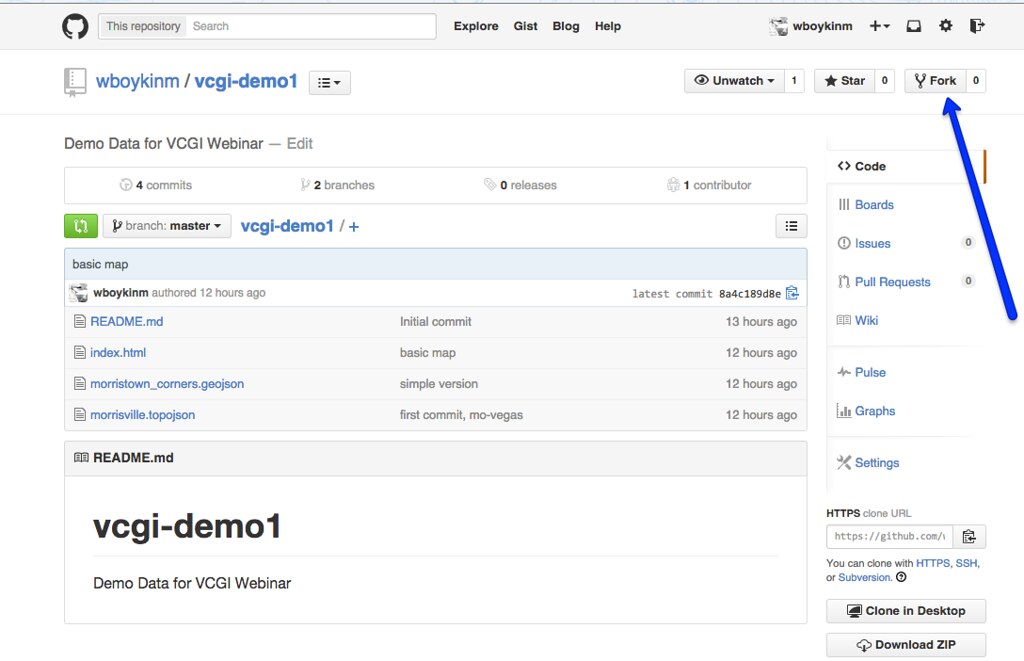Open Explore in the top navigation
Screen dimensions: 1024x661
476,26
